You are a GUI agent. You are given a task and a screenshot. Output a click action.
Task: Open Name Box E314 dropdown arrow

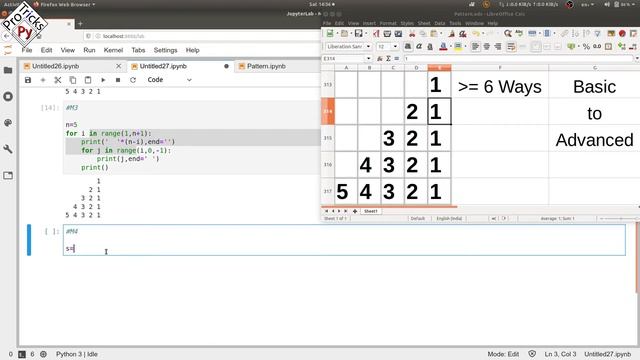point(369,58)
